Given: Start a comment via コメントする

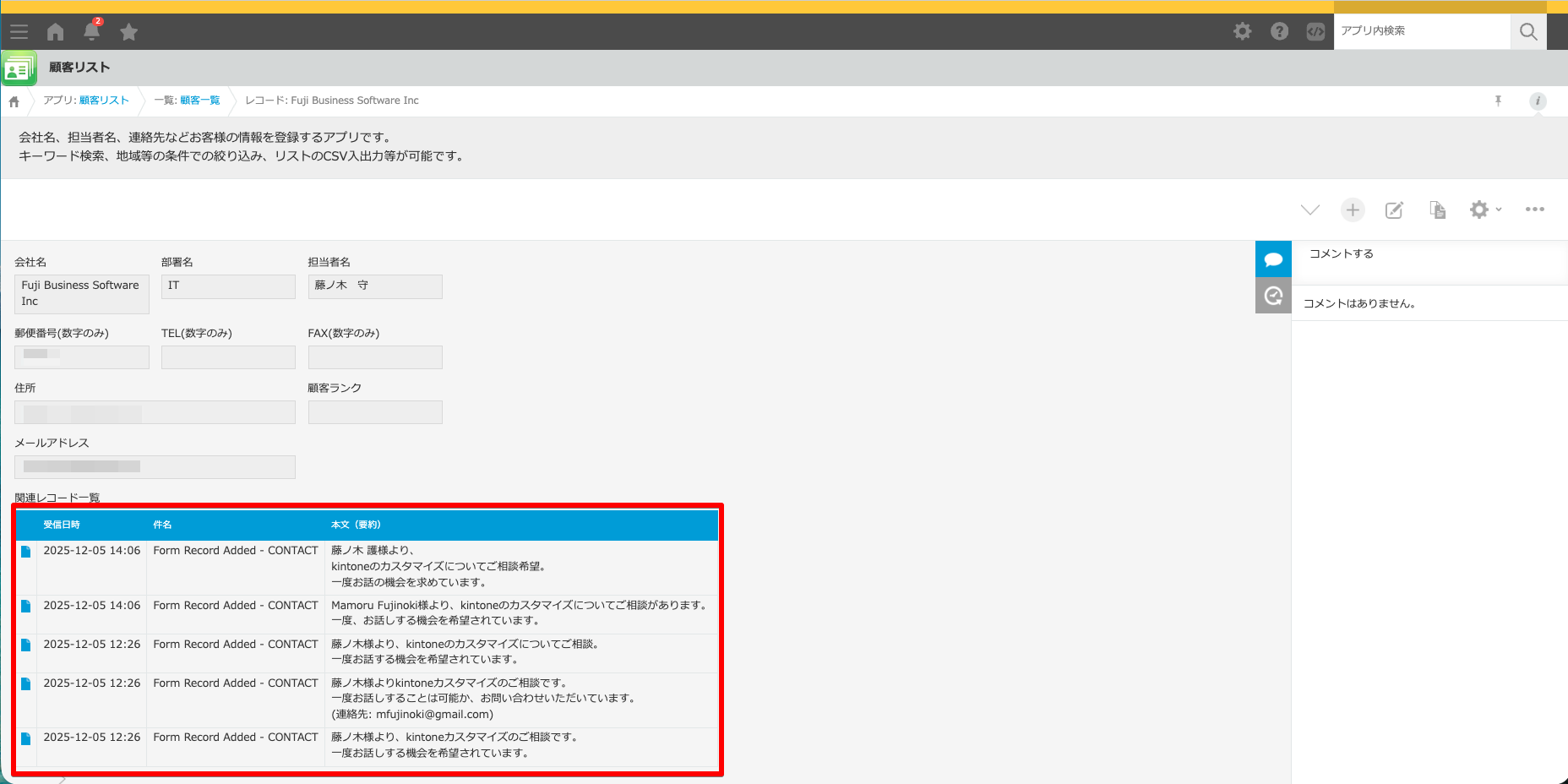Looking at the screenshot, I should coord(1341,253).
